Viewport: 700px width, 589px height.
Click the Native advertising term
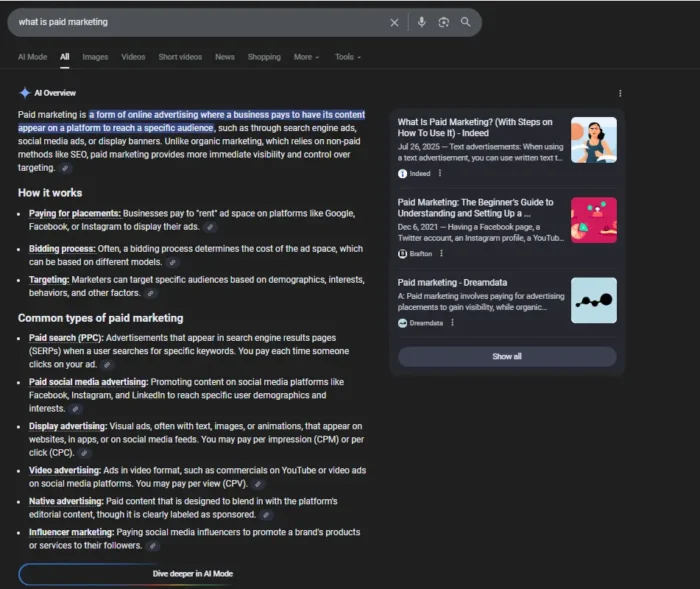pyautogui.click(x=66, y=501)
